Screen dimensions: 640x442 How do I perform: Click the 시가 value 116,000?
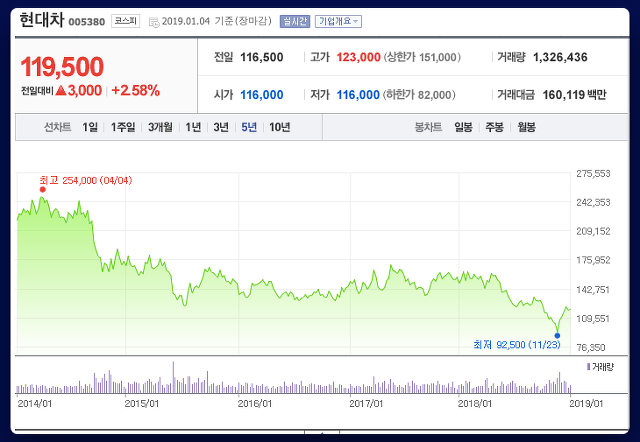[262, 95]
